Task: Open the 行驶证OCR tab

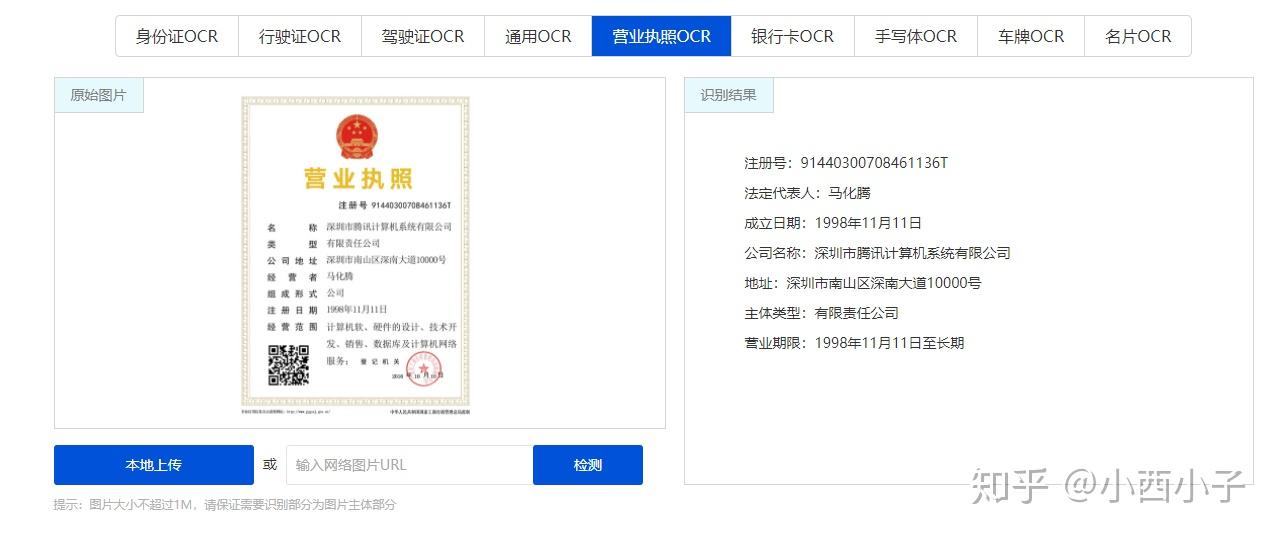Action: 300,36
